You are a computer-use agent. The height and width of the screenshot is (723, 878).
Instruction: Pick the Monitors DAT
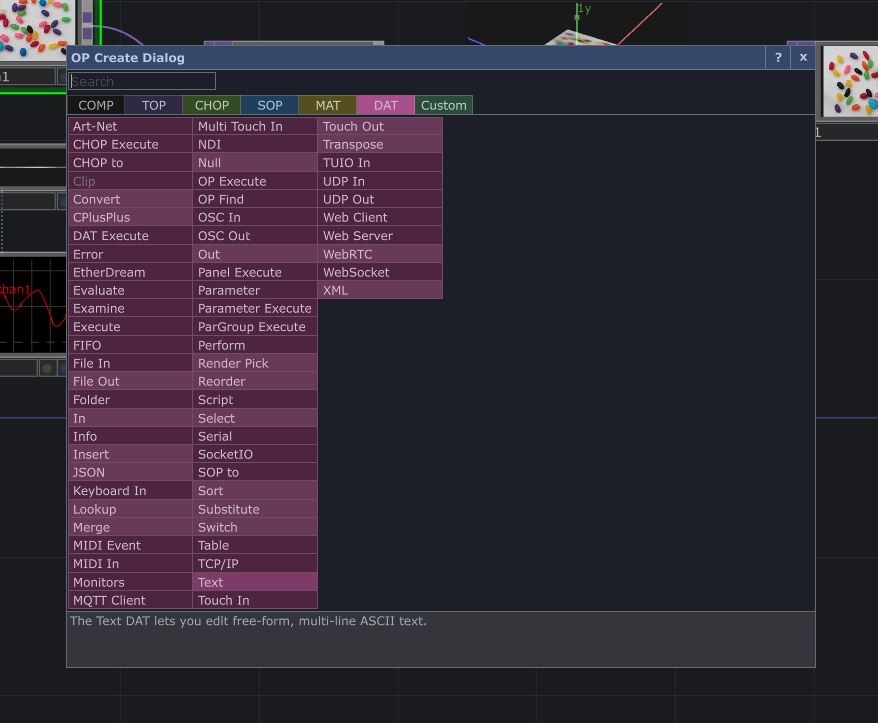[x=130, y=582]
